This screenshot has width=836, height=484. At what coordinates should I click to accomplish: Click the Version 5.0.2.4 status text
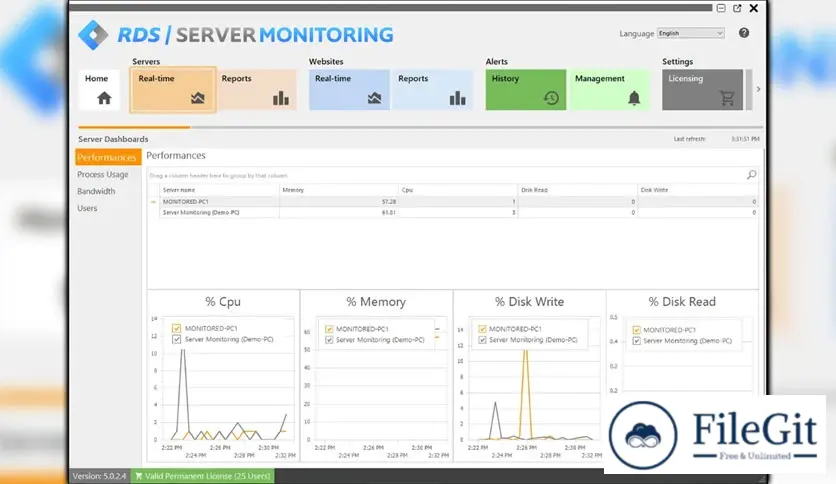(99, 476)
